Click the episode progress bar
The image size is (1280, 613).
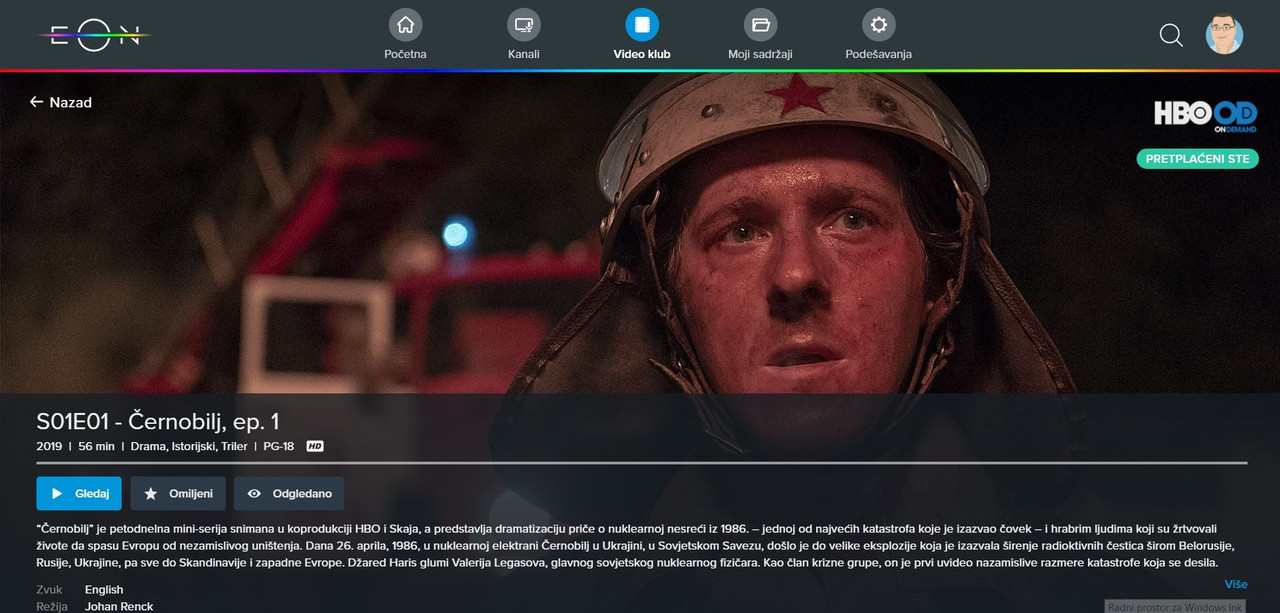click(642, 463)
